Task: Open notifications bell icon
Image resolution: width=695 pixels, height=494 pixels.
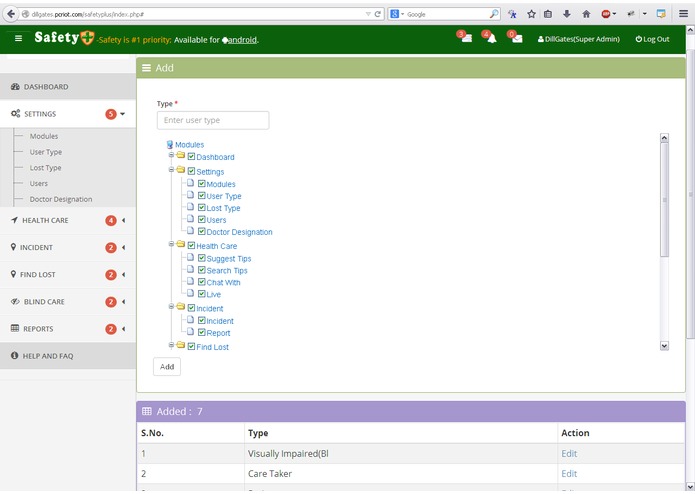Action: 490,37
